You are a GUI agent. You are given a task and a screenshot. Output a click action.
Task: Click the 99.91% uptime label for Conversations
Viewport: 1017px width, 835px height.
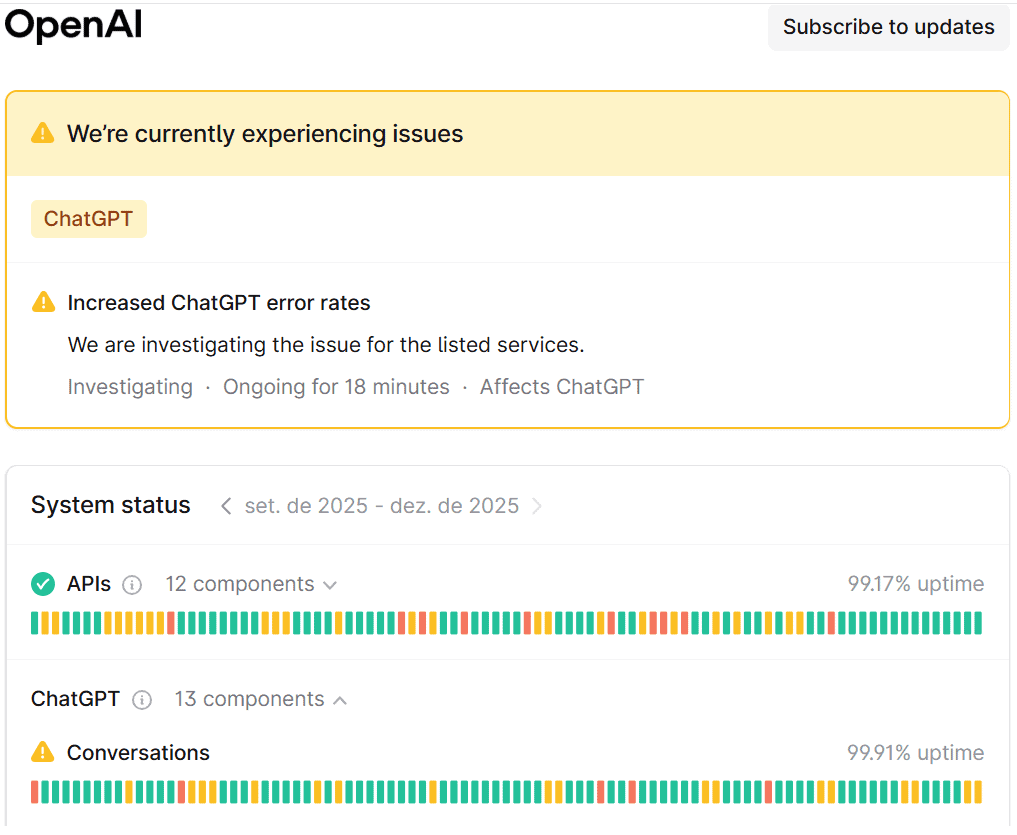point(915,752)
